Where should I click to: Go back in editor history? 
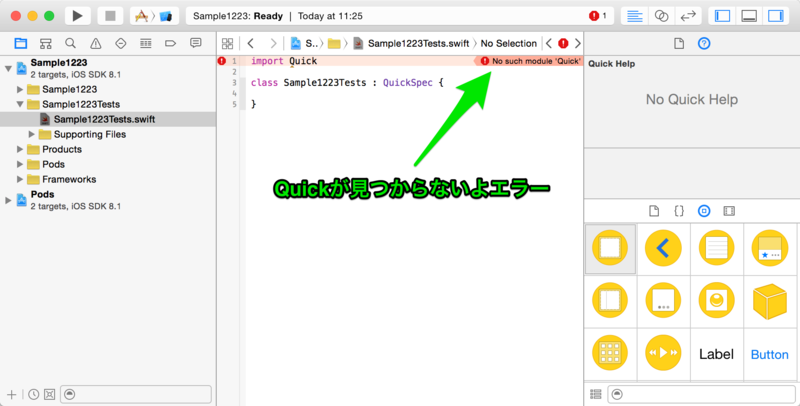tap(251, 43)
